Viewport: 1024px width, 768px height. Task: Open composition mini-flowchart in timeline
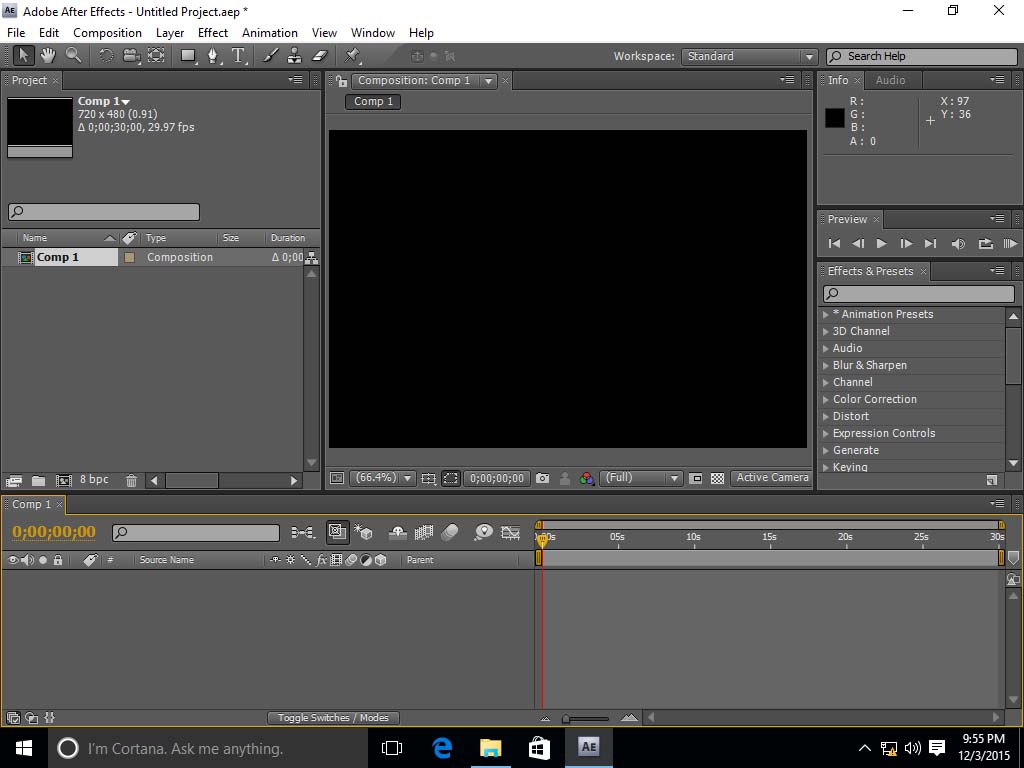[x=302, y=533]
